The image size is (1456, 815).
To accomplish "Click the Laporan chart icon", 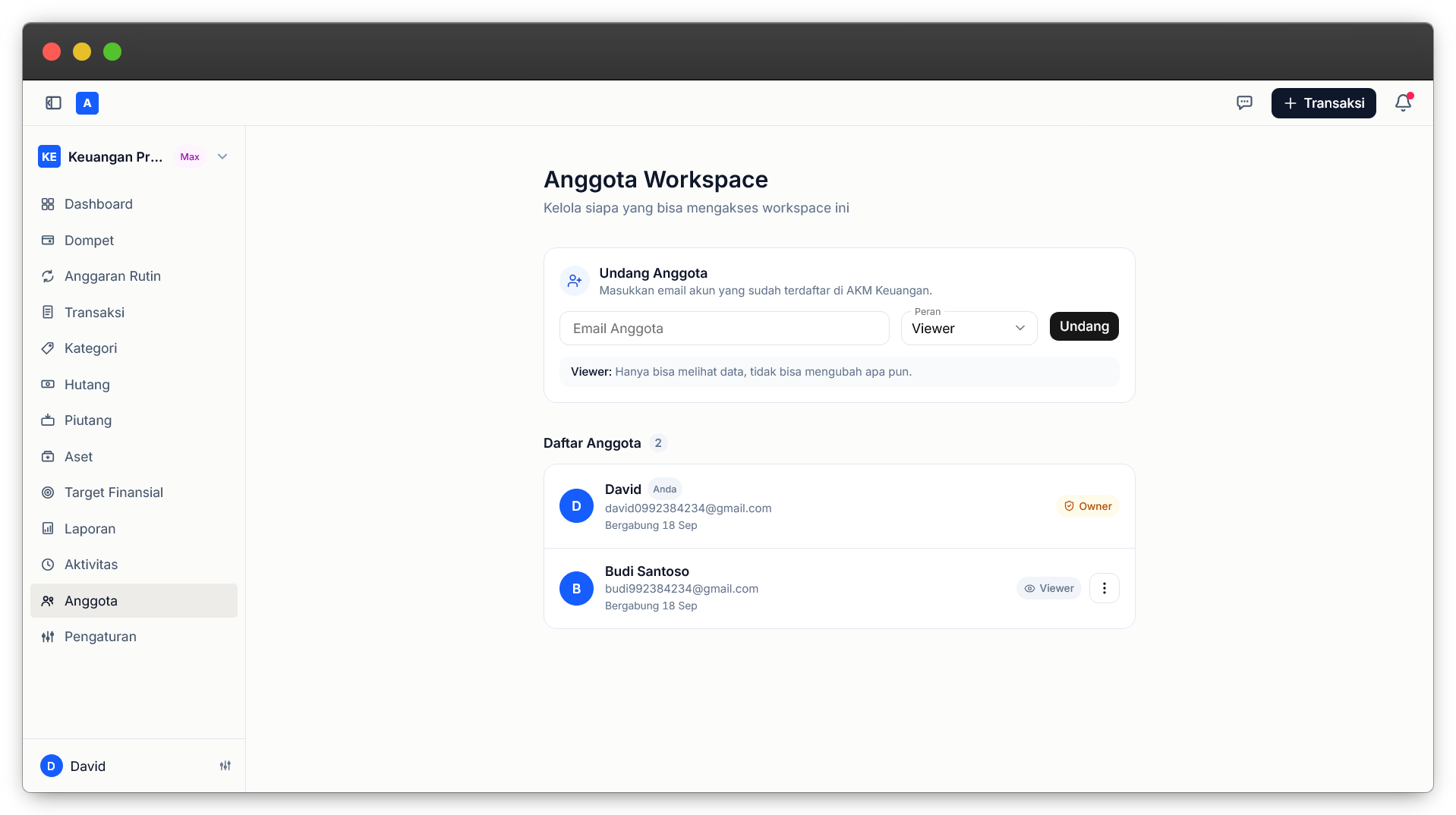I will click(48, 529).
